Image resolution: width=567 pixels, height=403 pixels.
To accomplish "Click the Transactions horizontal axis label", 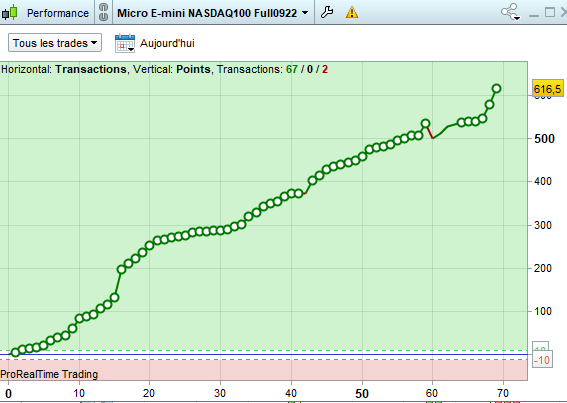I will tap(91, 69).
